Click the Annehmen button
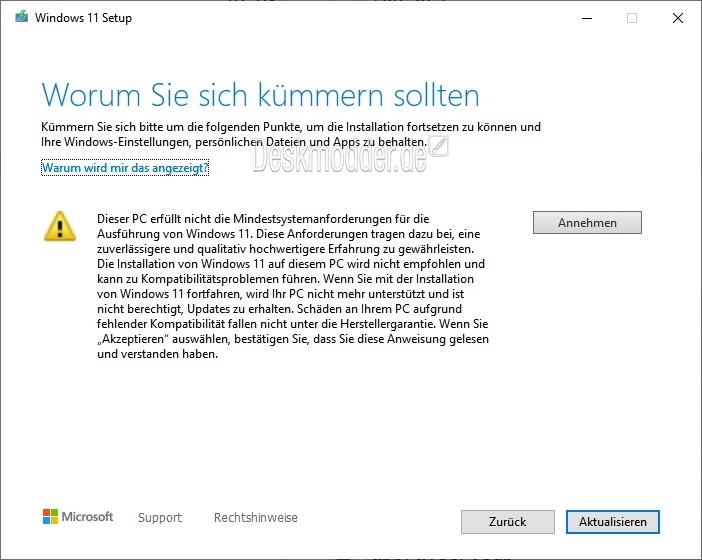The height and width of the screenshot is (560, 702). 587,222
